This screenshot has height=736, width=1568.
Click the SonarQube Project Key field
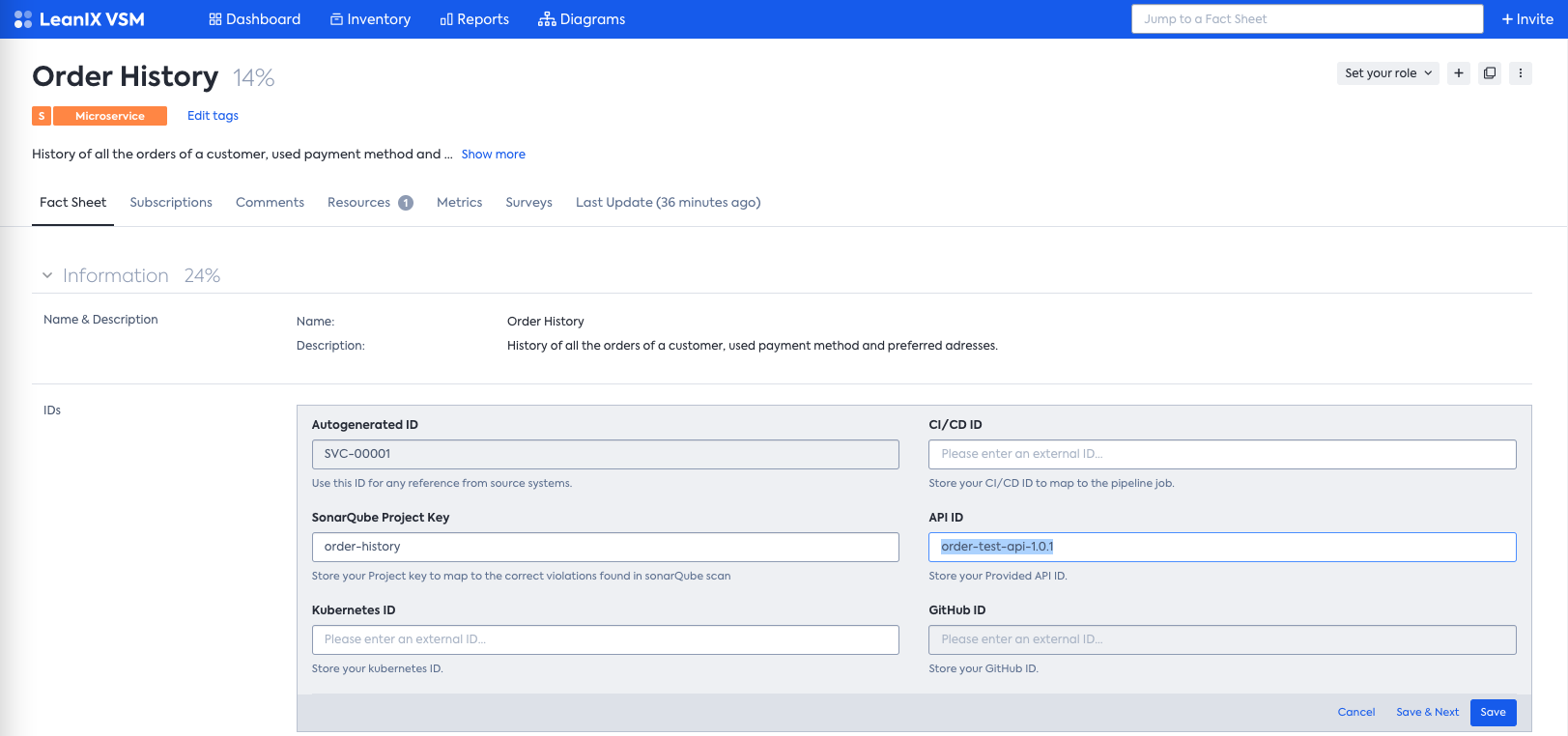606,547
